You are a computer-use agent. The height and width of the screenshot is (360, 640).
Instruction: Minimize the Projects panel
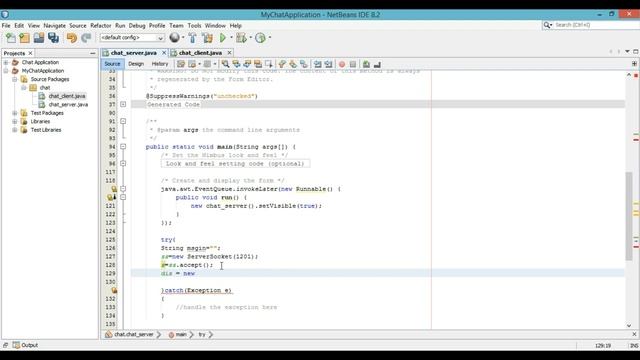tap(93, 53)
